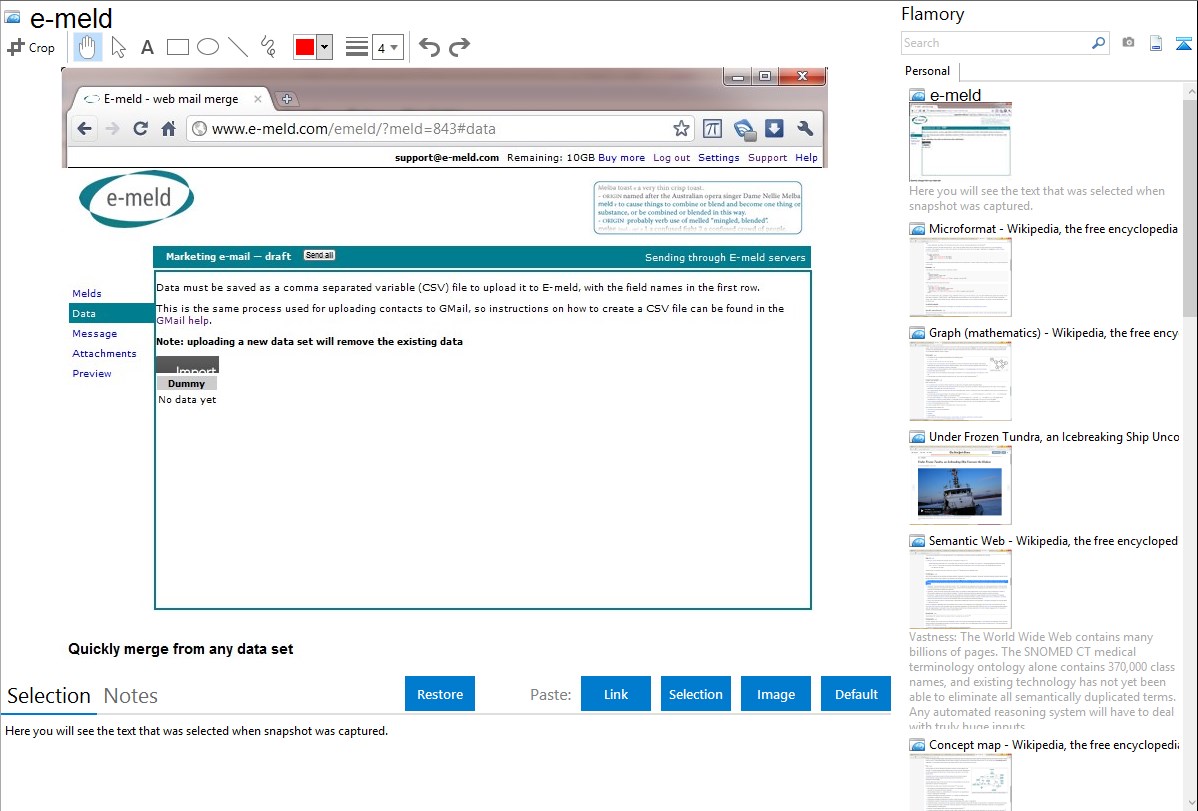Image resolution: width=1198 pixels, height=811 pixels.
Task: Switch to the Selection tab
Action: click(x=49, y=696)
